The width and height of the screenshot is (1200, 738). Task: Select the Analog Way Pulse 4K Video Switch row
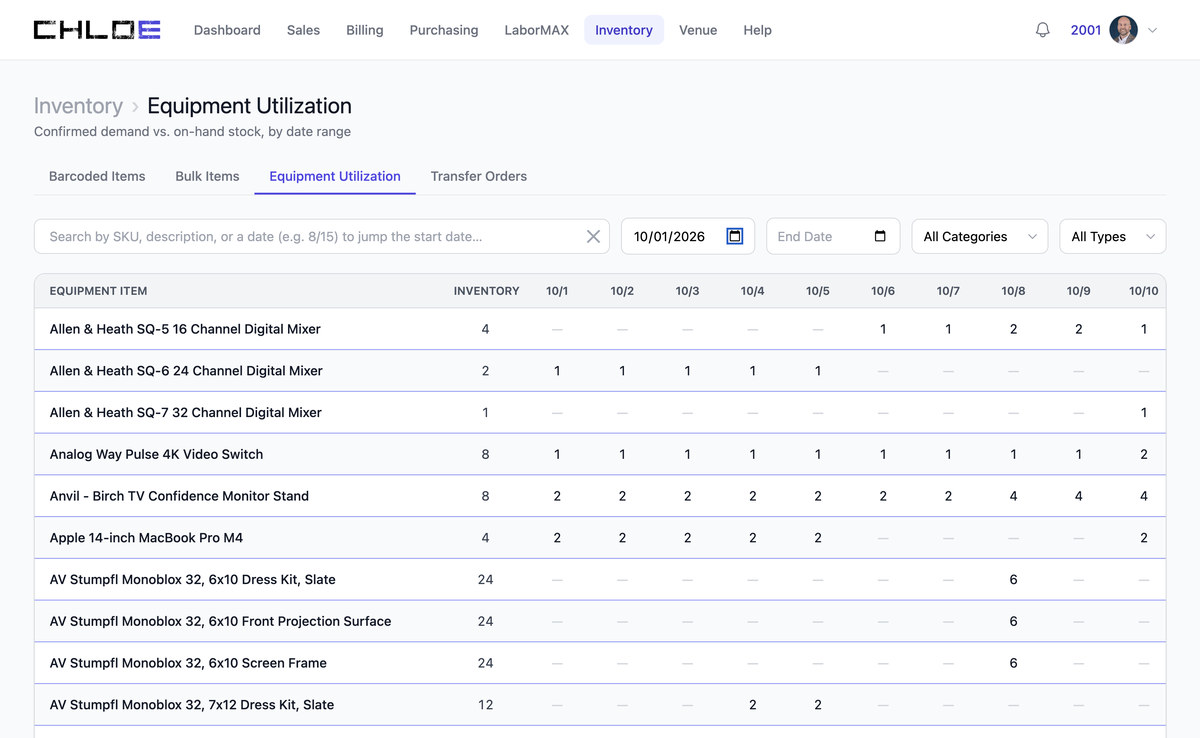[600, 454]
